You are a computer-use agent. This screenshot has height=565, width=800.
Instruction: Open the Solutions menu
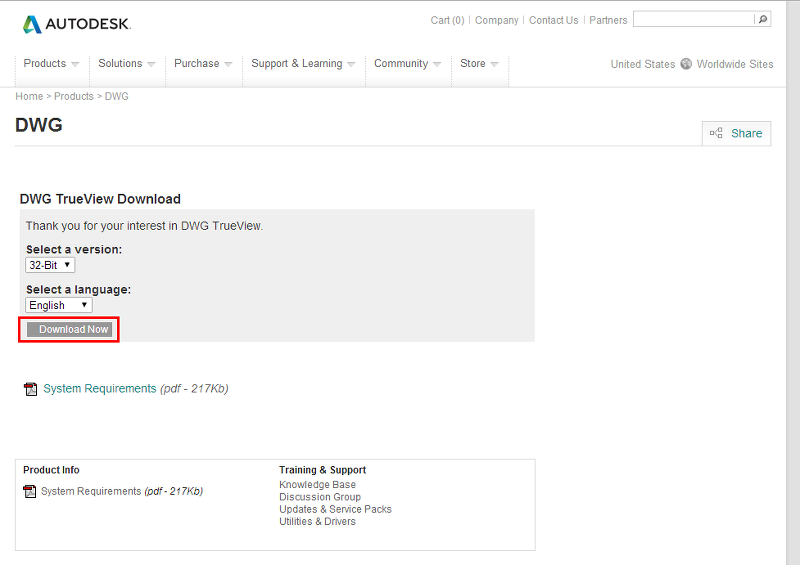coord(127,64)
